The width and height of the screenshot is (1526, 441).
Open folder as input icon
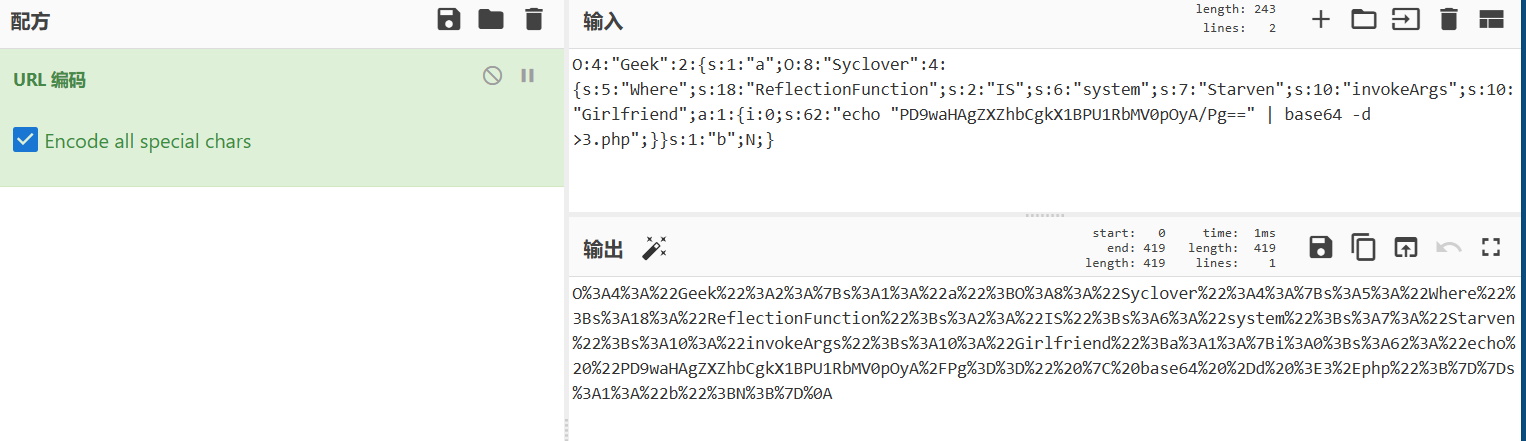click(x=1363, y=19)
